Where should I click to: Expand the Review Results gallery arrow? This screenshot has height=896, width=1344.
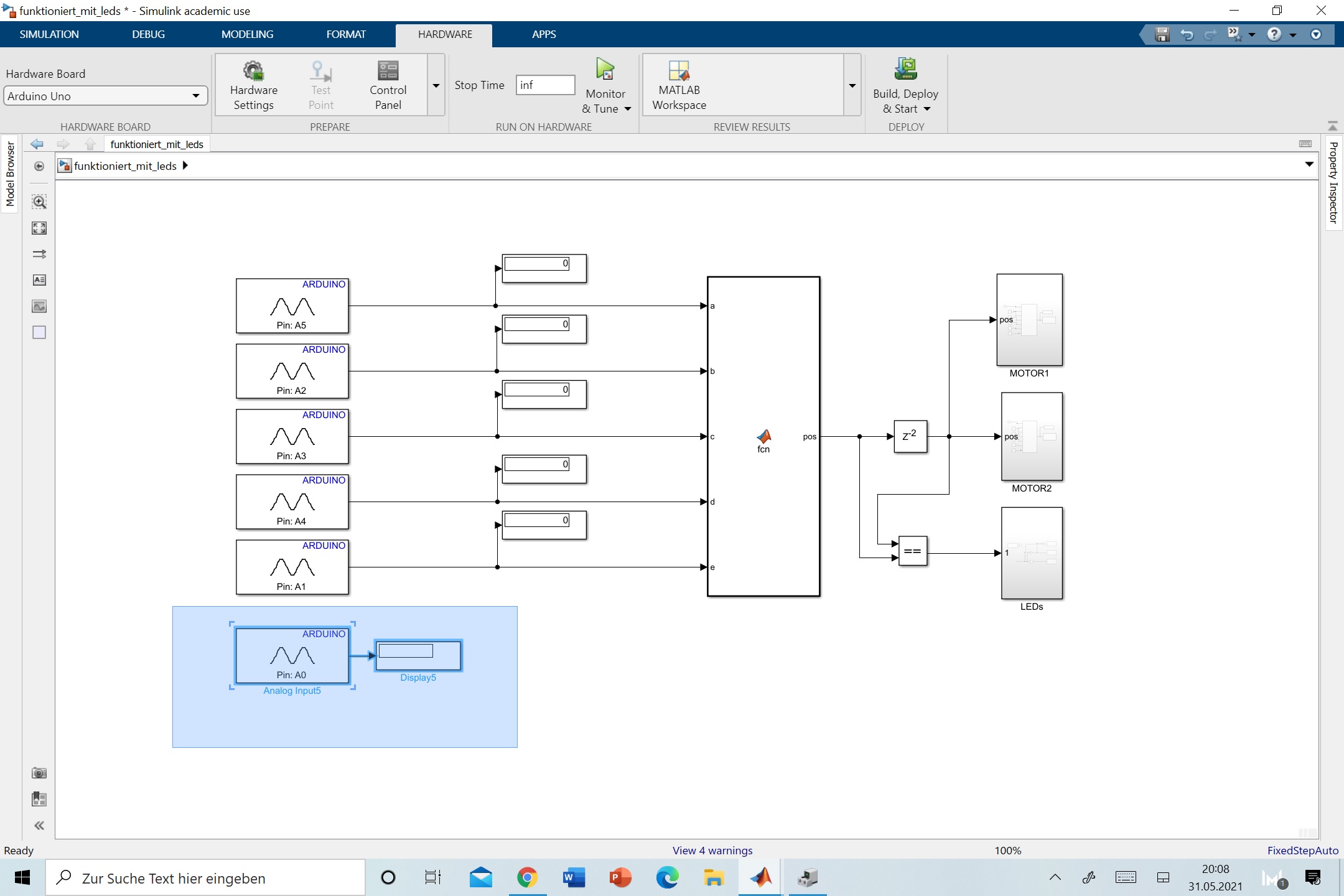tap(852, 85)
